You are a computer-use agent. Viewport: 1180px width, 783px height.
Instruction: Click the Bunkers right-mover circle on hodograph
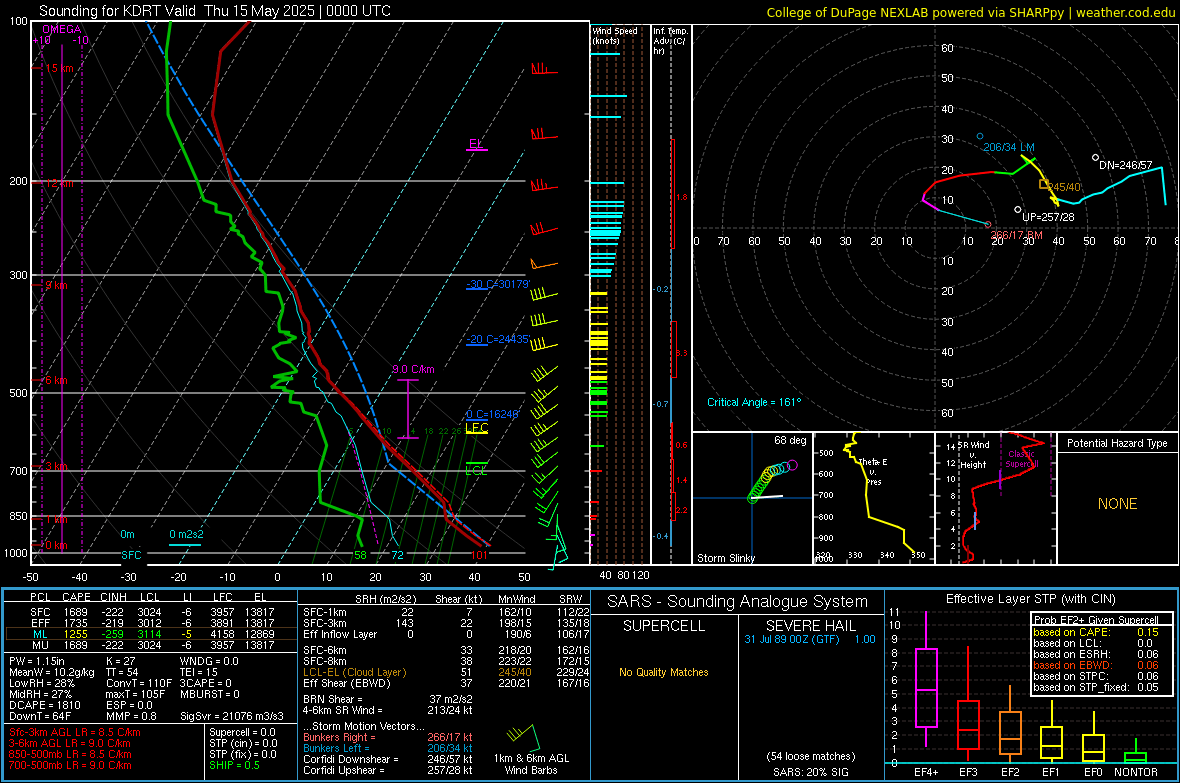[x=989, y=224]
